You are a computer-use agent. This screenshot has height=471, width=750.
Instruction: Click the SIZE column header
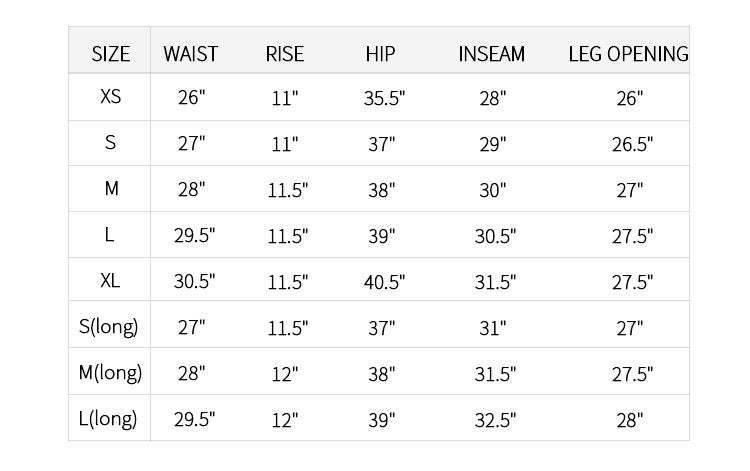[110, 54]
